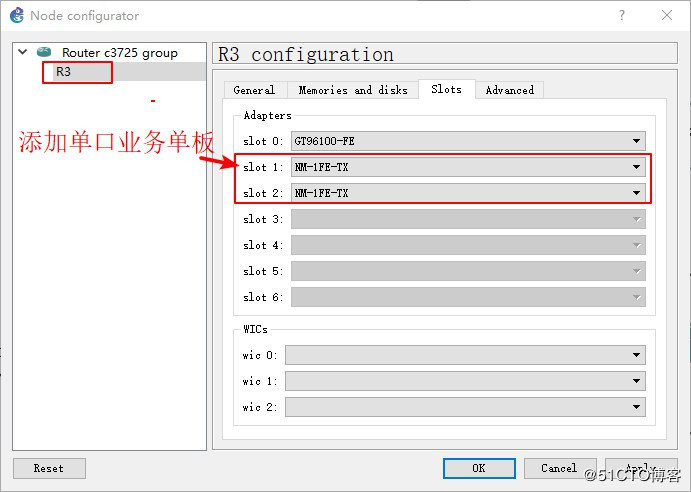Select Router c3725 group tree item

tap(119, 53)
